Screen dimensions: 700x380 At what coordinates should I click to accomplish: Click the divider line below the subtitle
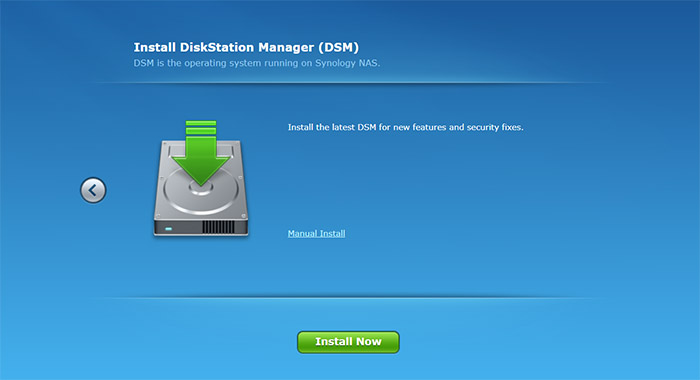[x=350, y=83]
